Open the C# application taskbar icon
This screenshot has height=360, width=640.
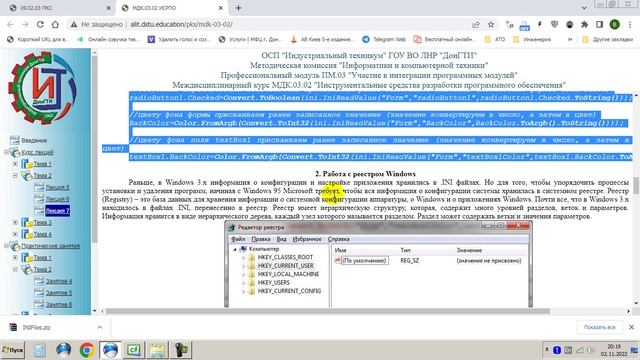[x=134, y=350]
